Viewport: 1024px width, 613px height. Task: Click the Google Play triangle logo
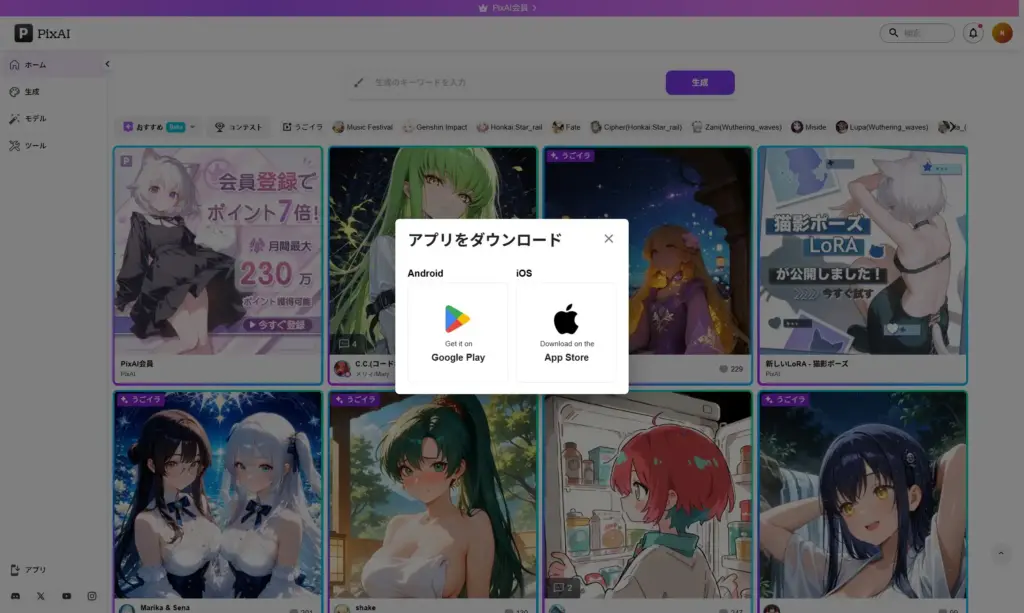[x=457, y=319]
